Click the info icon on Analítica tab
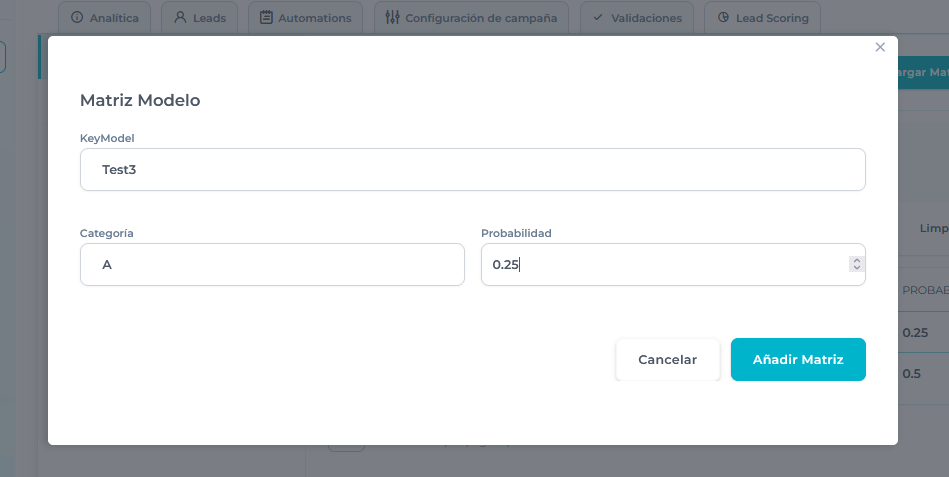The width and height of the screenshot is (949, 477). 78,18
